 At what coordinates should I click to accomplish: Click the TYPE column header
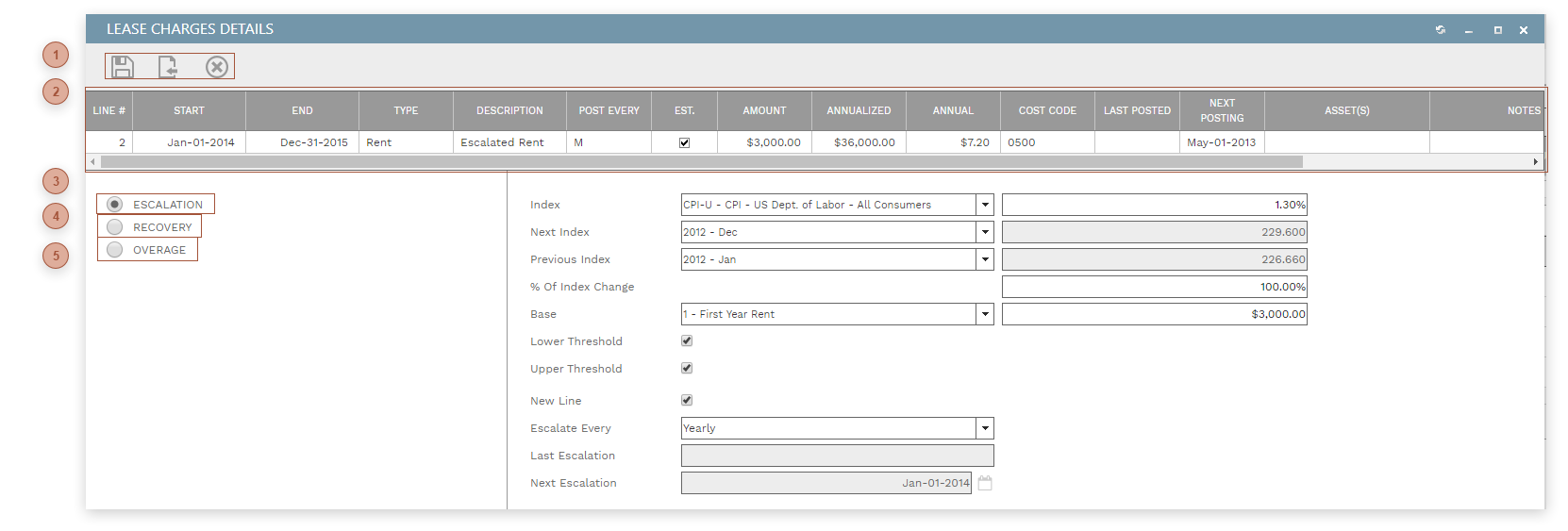point(406,110)
